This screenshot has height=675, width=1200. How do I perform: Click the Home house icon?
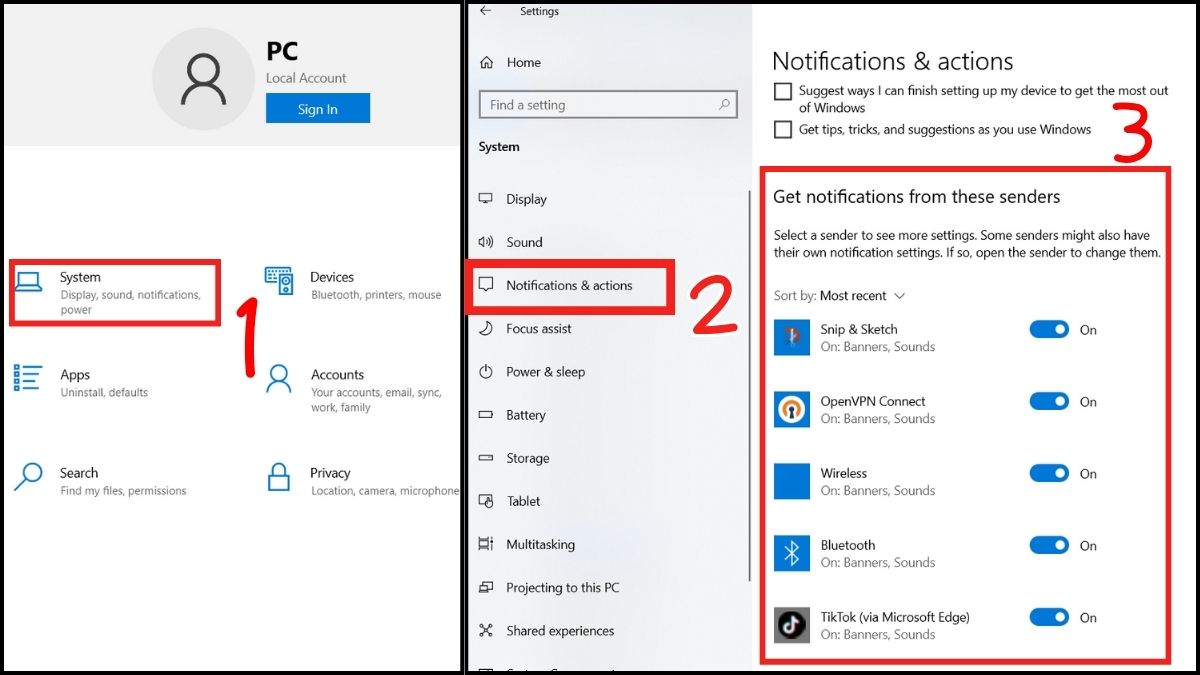(x=487, y=62)
